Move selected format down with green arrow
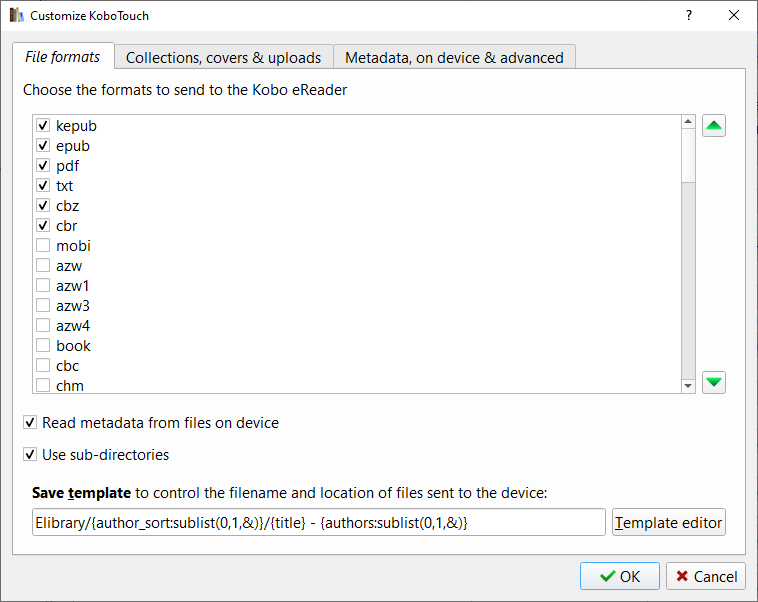758x602 pixels. pyautogui.click(x=714, y=382)
